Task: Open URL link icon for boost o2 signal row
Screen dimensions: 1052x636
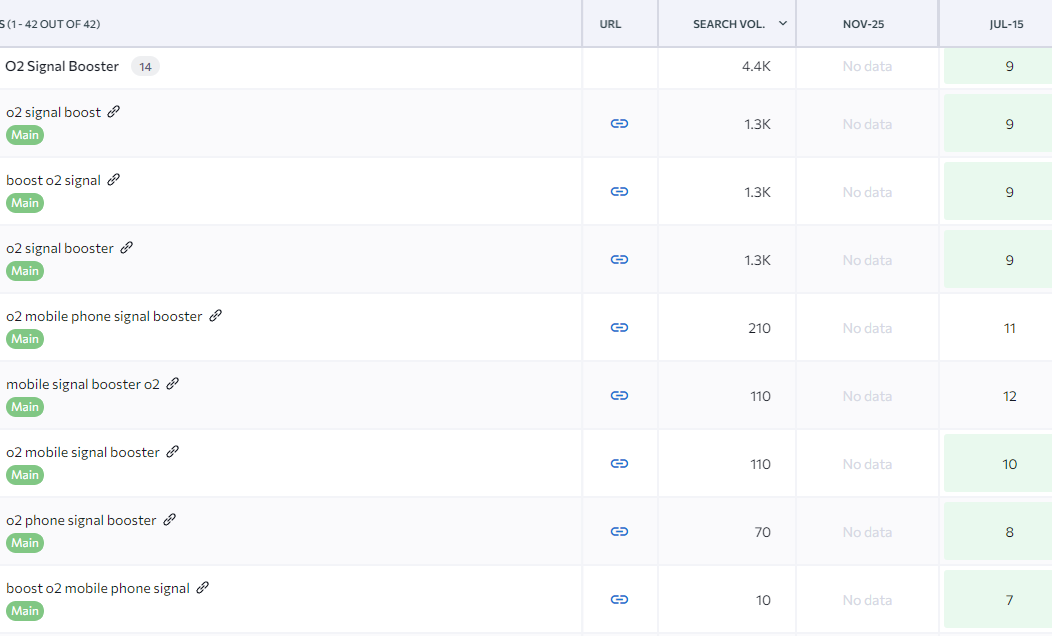Action: 619,192
